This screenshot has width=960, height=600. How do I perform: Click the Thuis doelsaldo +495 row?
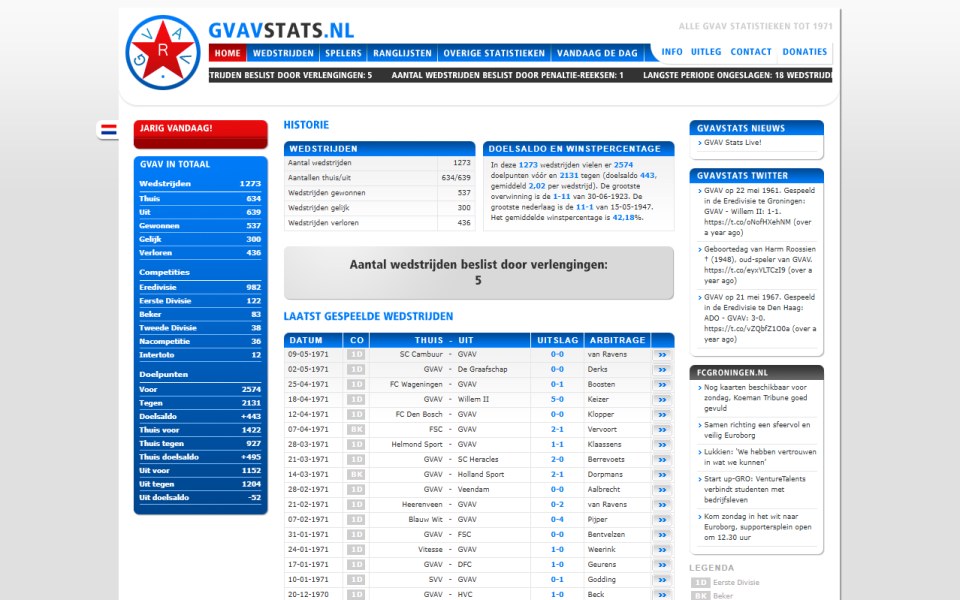[x=200, y=457]
